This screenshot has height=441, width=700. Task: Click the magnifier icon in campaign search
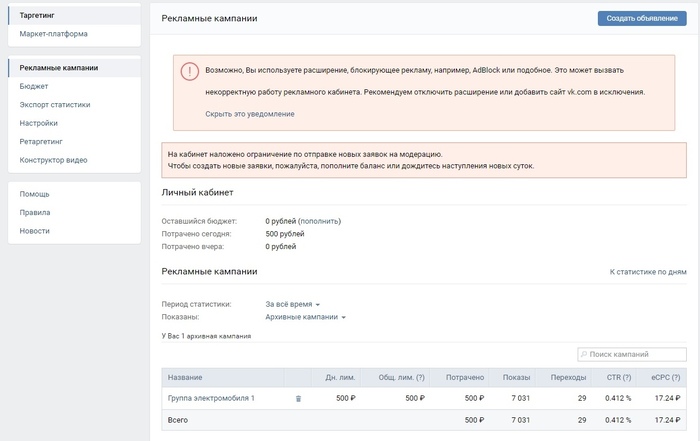(x=584, y=355)
